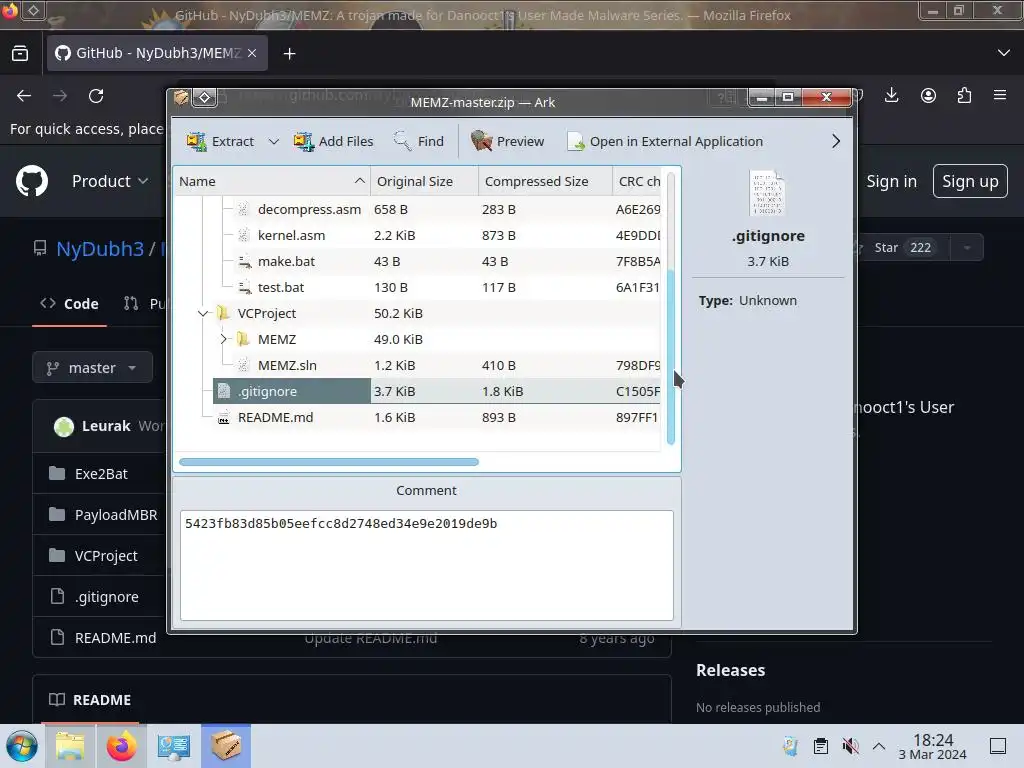This screenshot has height=768, width=1024.
Task: Close the GitHub NyDubh3/MEMZ tab
Action: click(252, 53)
